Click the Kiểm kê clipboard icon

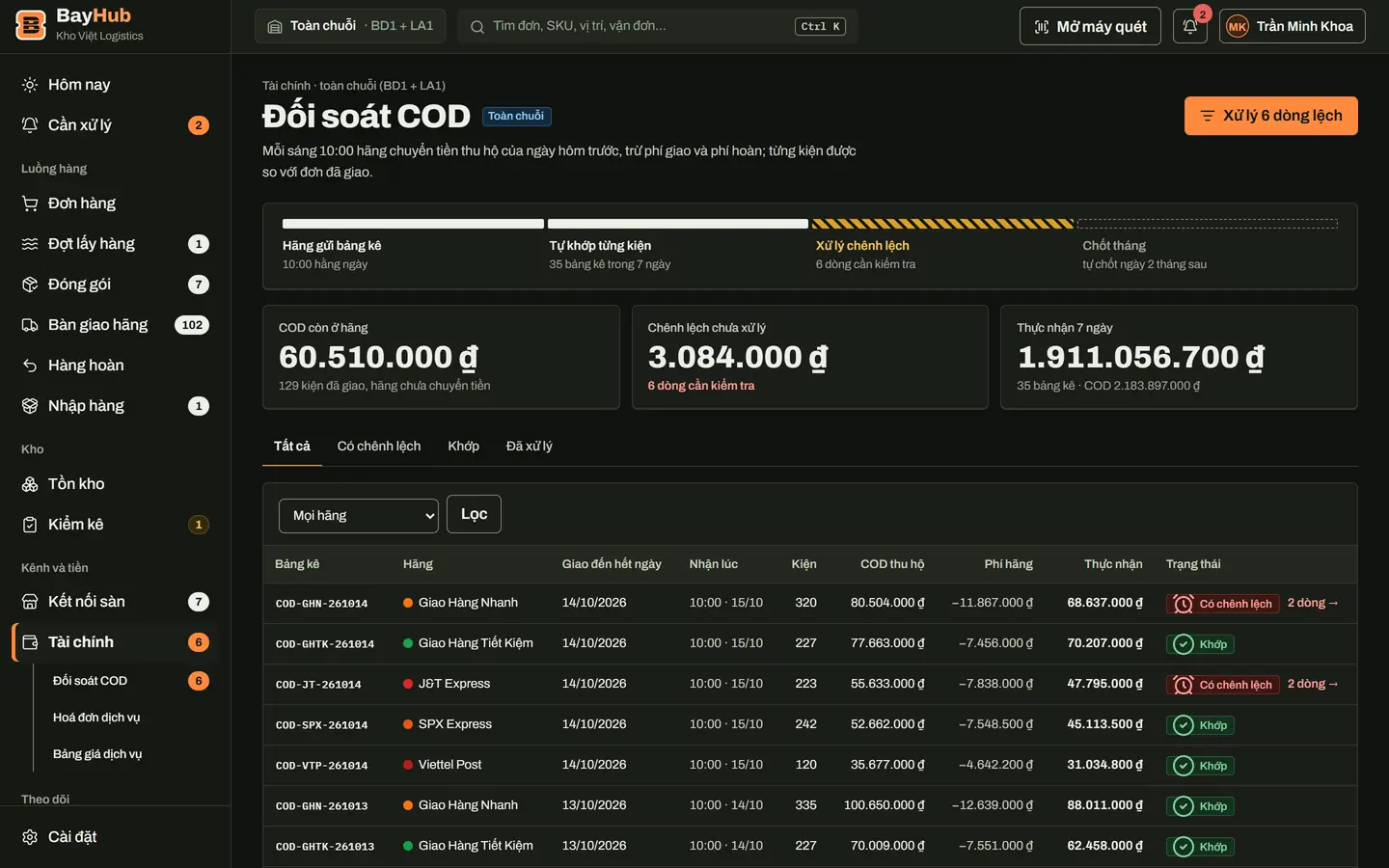pos(30,525)
